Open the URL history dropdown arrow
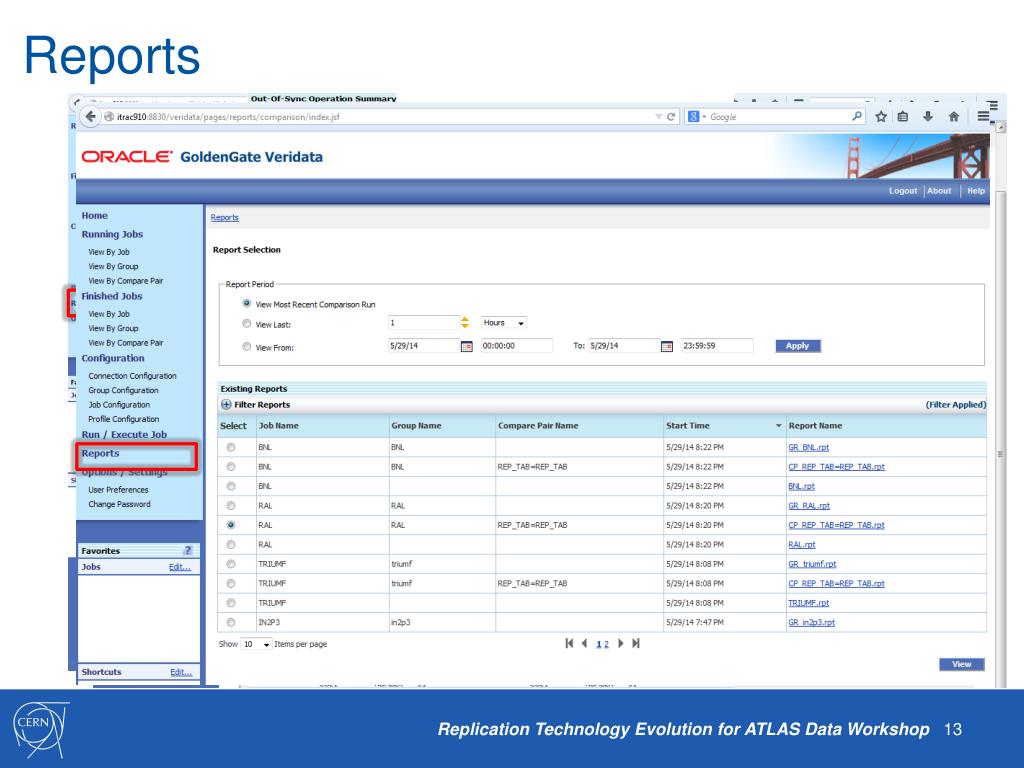Image resolution: width=1024 pixels, height=768 pixels. pyautogui.click(x=658, y=116)
